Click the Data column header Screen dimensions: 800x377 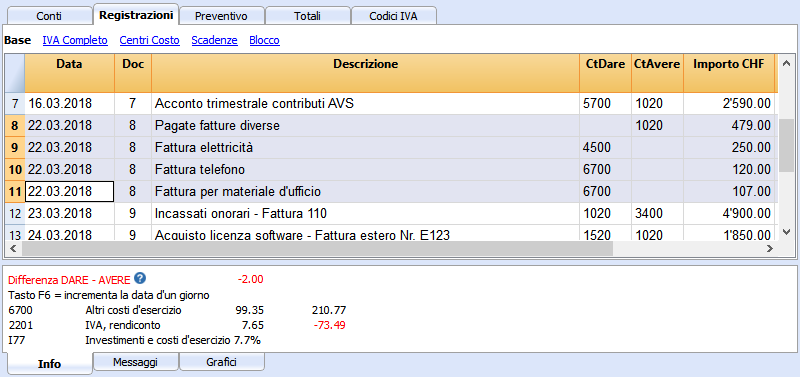click(69, 72)
